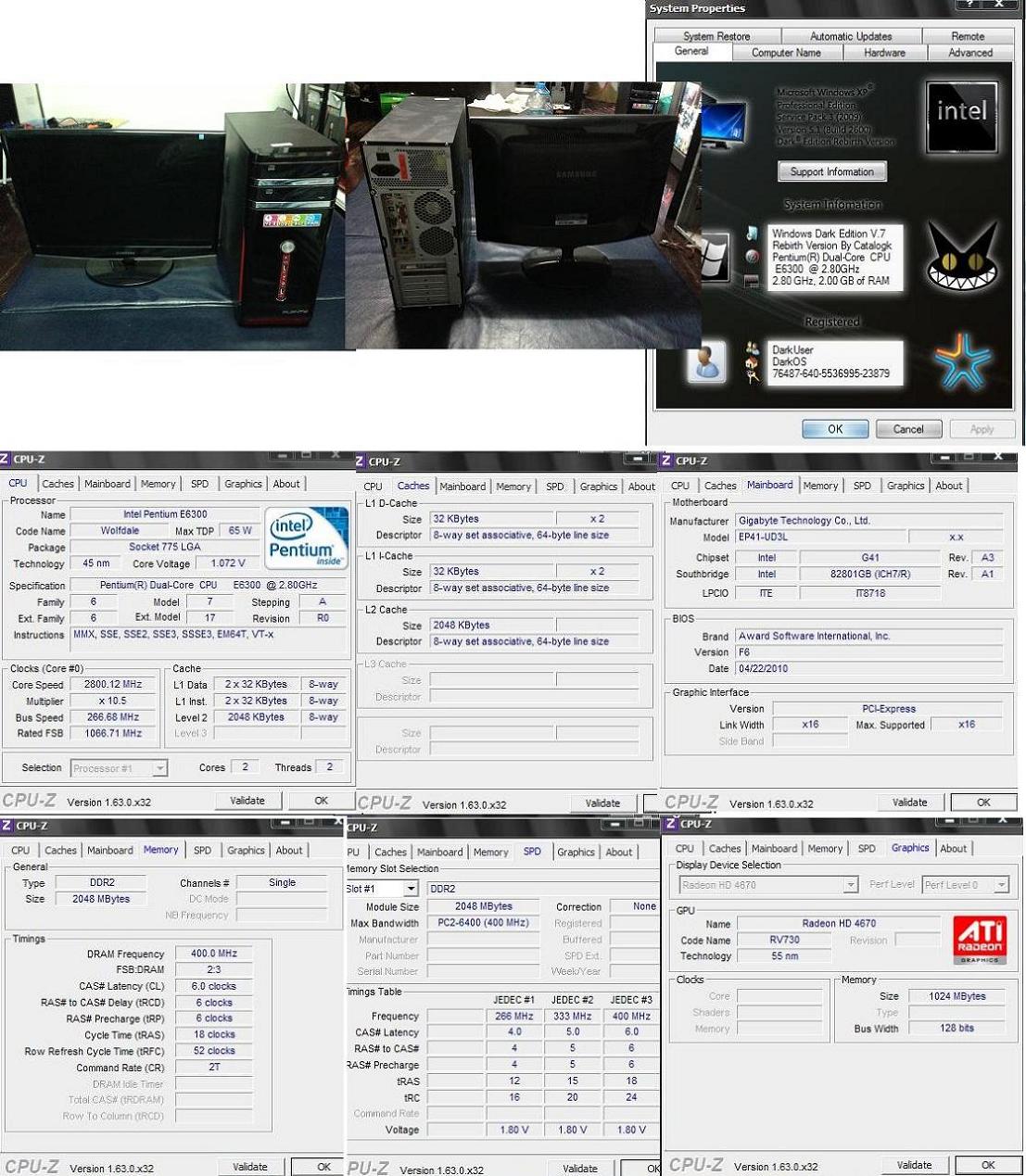Click the Z title-bar icon of the CPU-Z Caches window
This screenshot has width=1026, height=1176.
361,461
